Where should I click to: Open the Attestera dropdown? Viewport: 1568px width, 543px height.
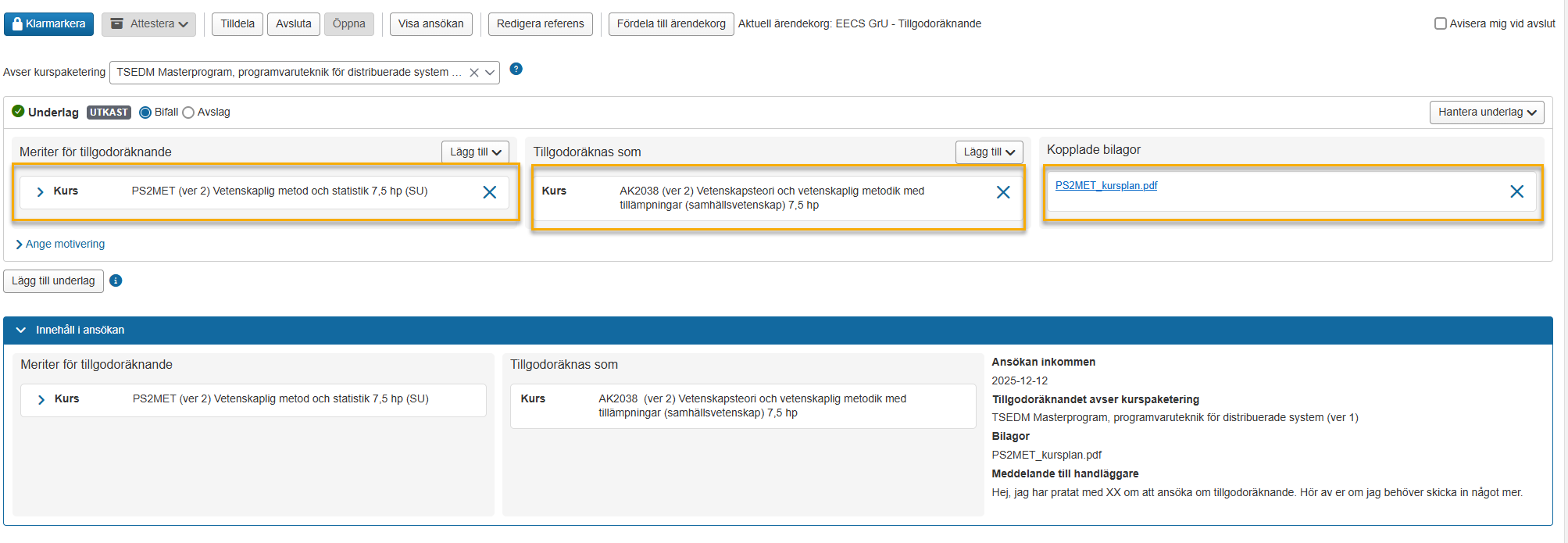click(x=149, y=24)
